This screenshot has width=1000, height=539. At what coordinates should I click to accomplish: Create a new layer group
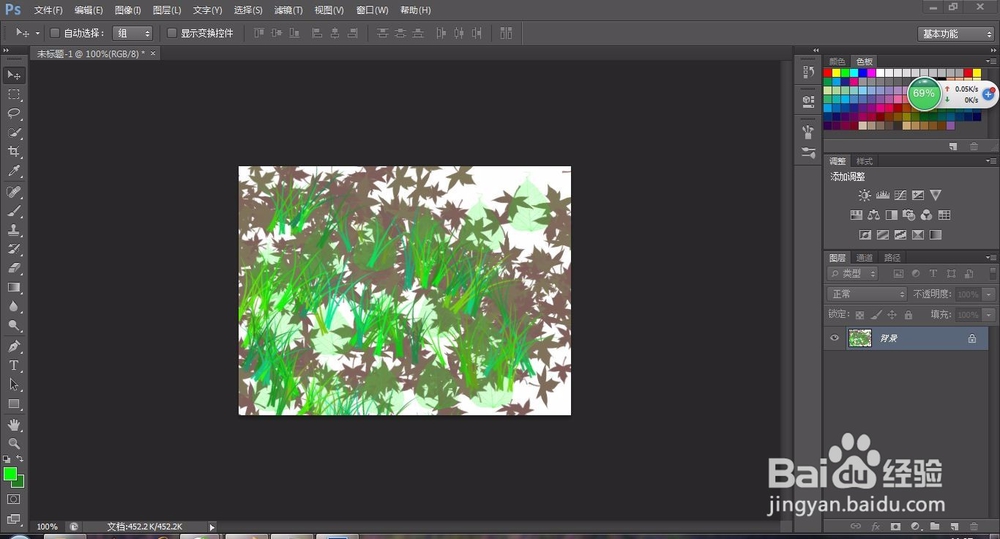coord(934,527)
